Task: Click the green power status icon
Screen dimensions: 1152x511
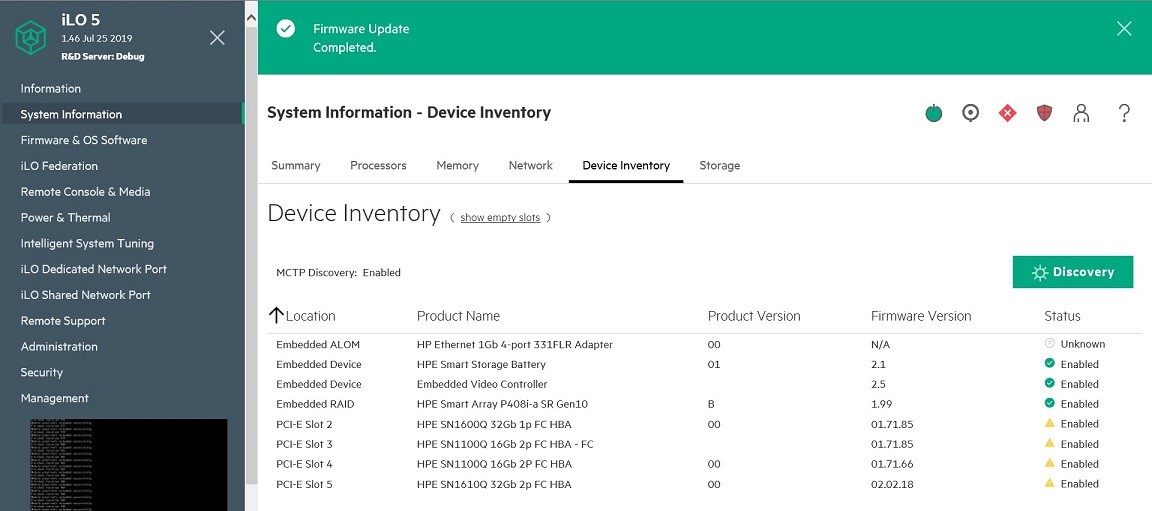Action: pyautogui.click(x=934, y=113)
